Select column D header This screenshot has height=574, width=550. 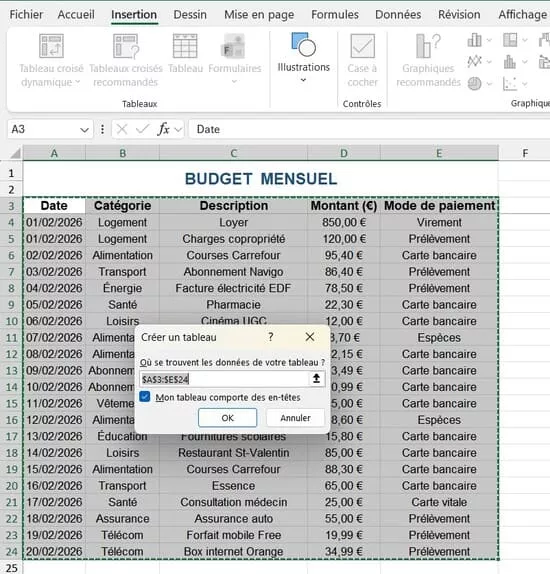344,153
